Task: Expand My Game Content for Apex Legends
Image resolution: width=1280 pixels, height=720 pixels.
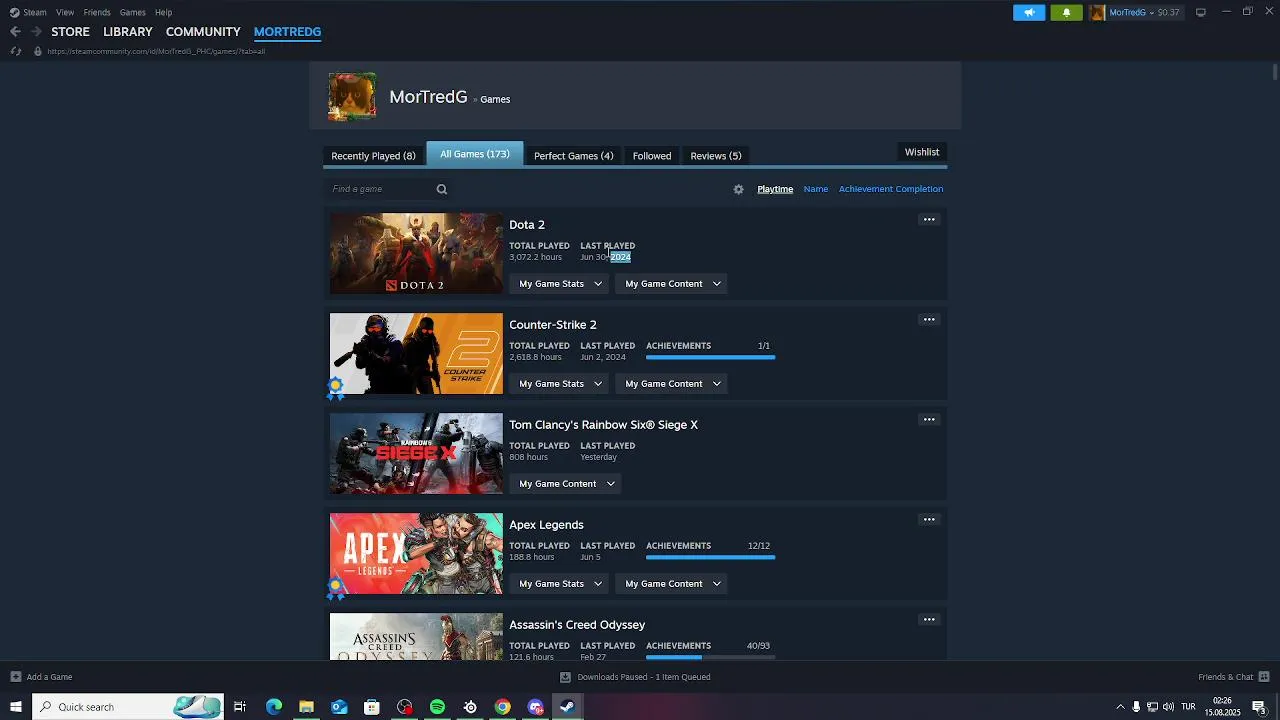Action: coord(672,584)
